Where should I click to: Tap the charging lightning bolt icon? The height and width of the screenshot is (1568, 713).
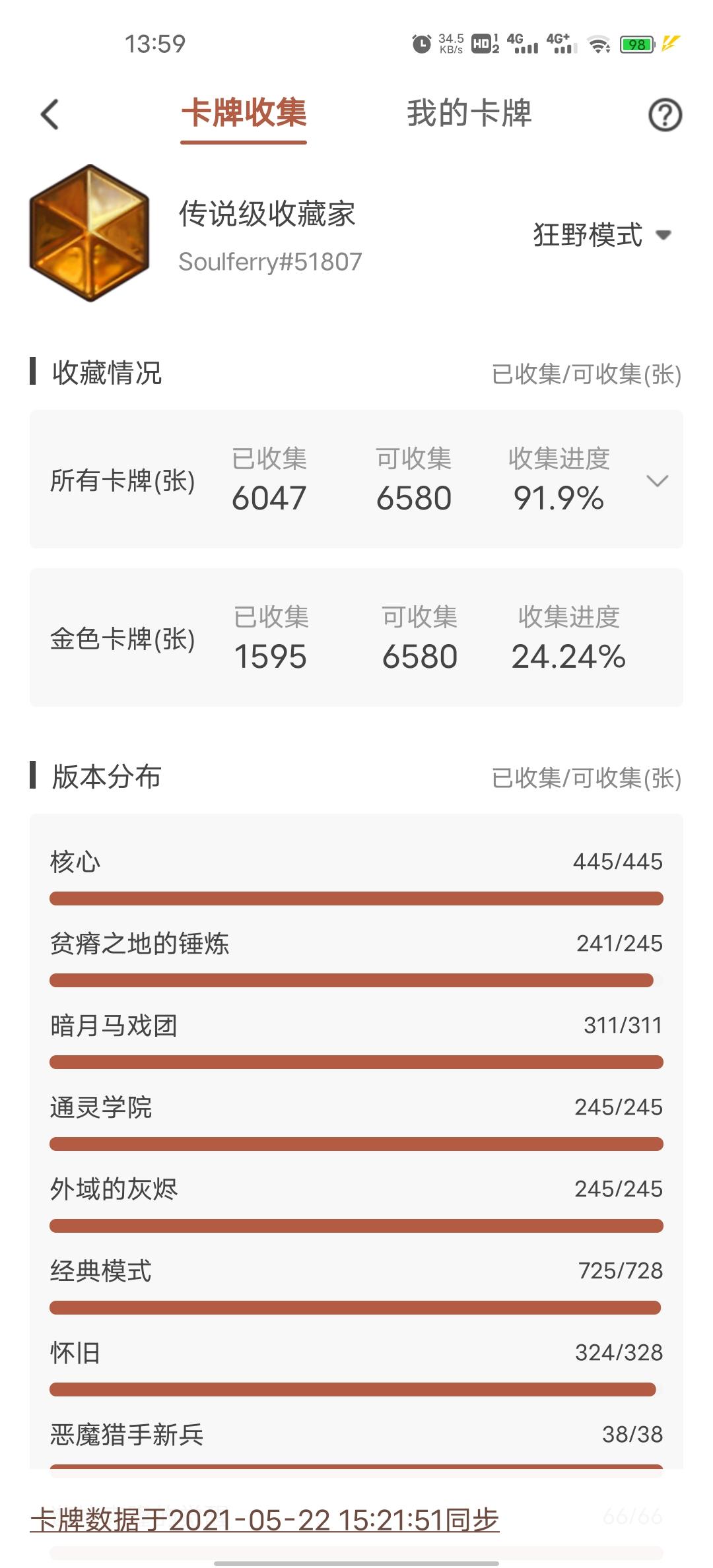[671, 44]
